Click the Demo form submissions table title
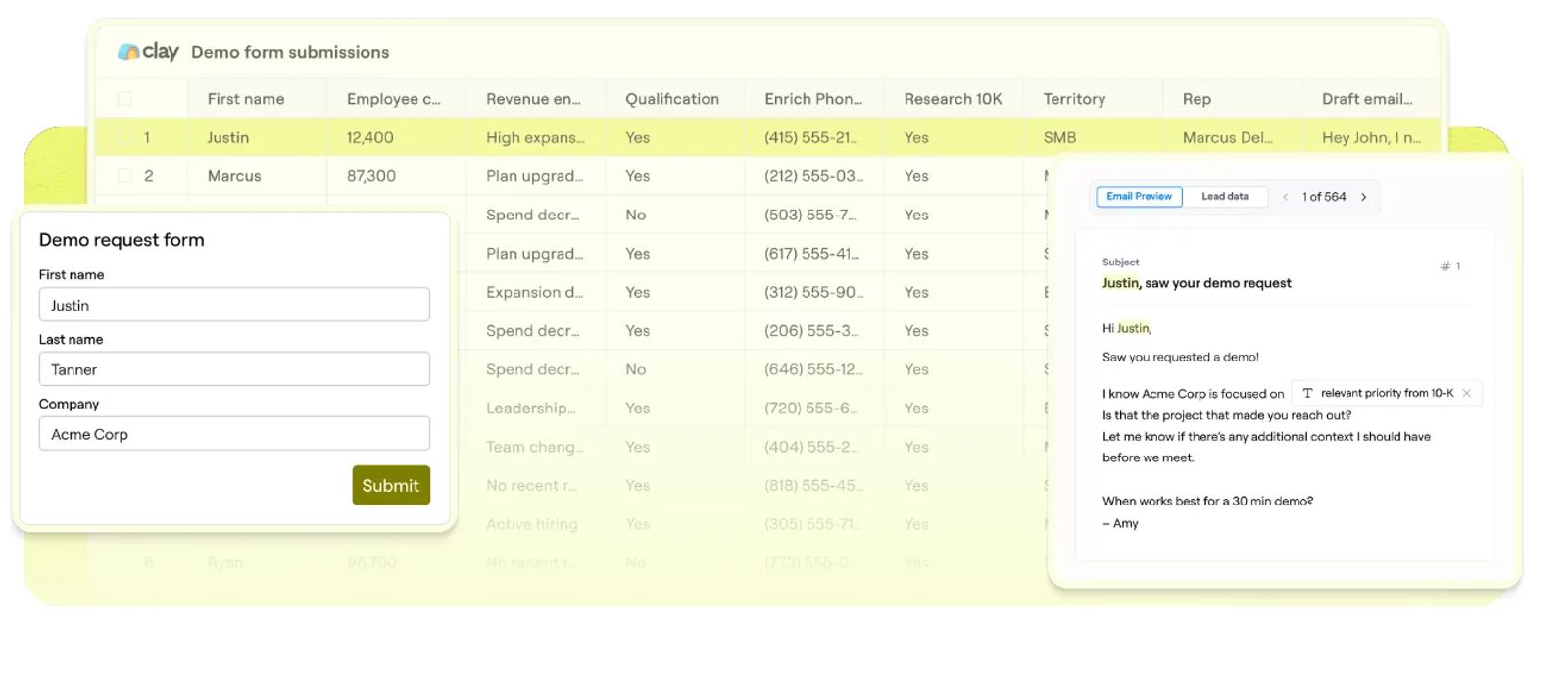Image resolution: width=1568 pixels, height=673 pixels. [x=290, y=52]
